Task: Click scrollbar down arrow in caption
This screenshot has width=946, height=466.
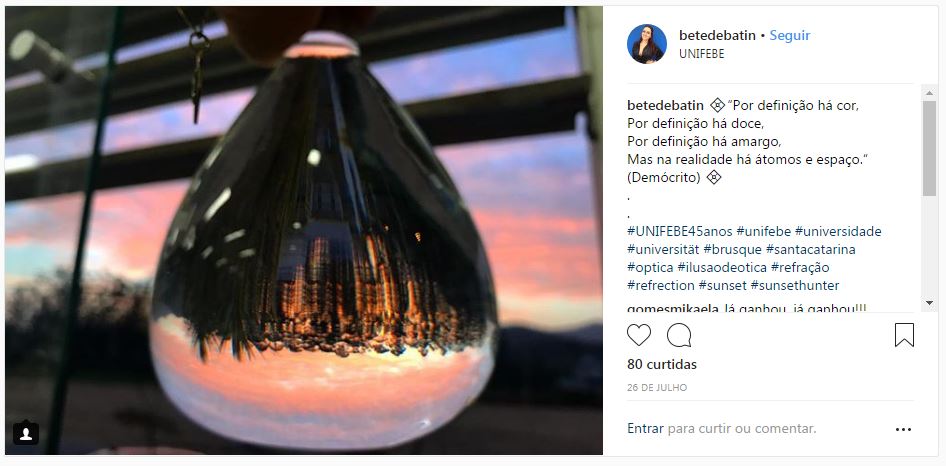Action: click(929, 302)
